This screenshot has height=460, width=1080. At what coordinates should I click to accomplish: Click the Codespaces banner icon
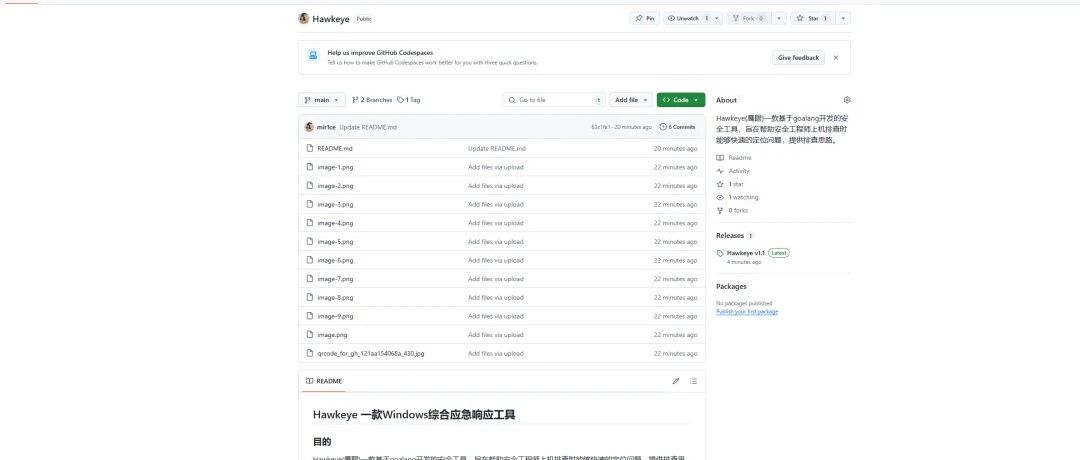tap(313, 56)
